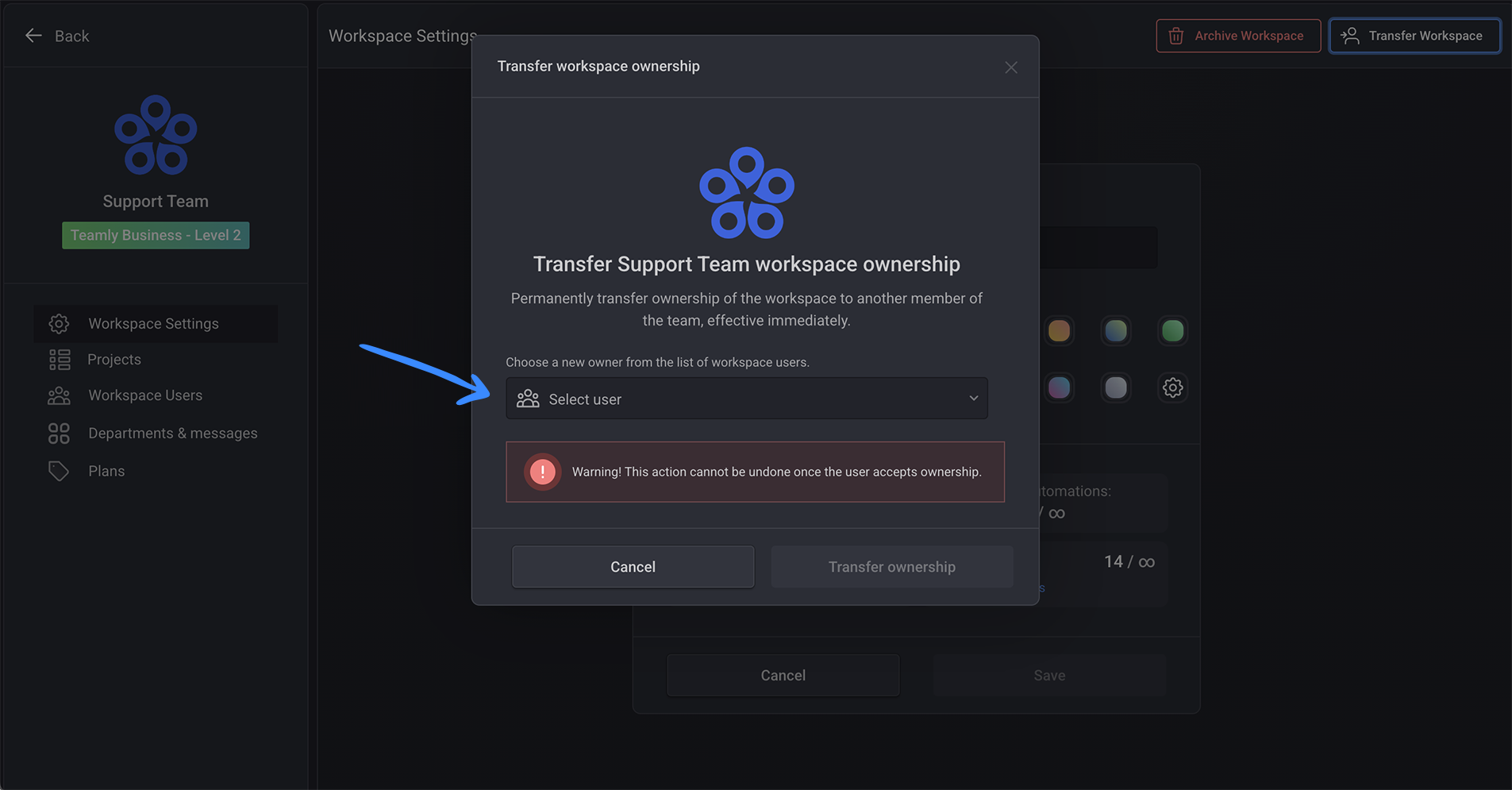Close the Transfer workspace ownership dialog
Viewport: 1512px width, 790px height.
click(x=1011, y=67)
